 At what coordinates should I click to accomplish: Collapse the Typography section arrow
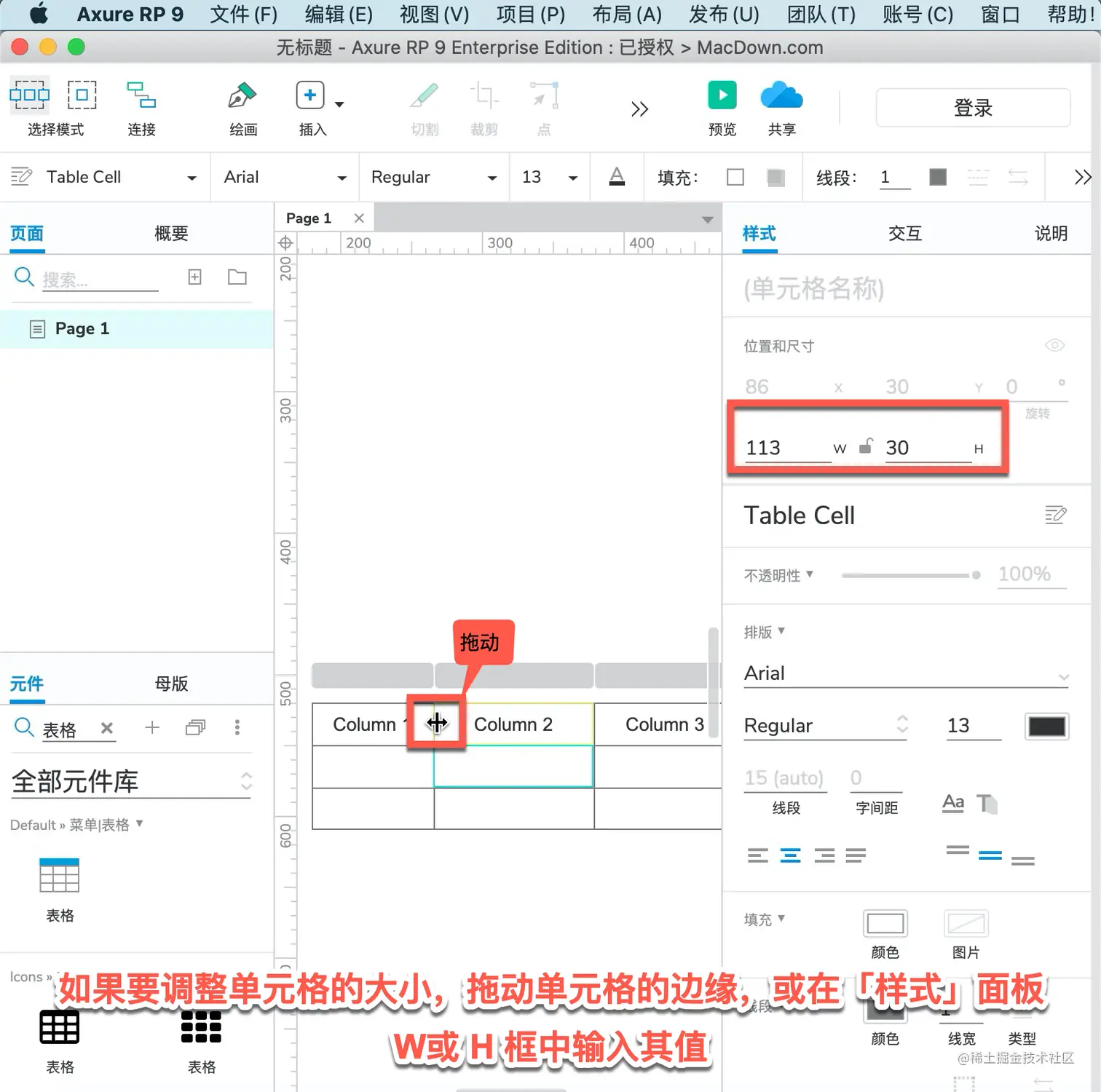[781, 630]
